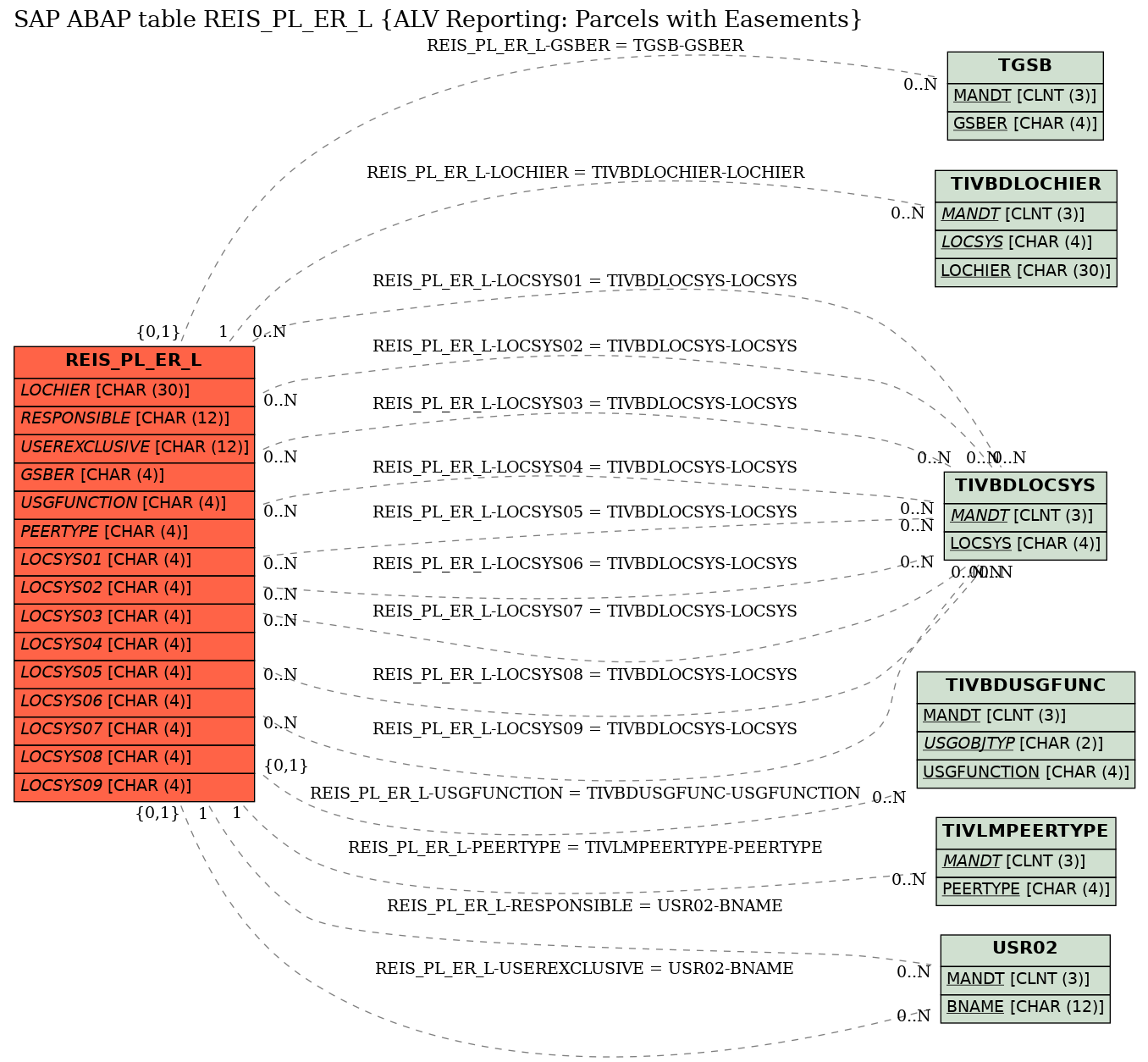The width and height of the screenshot is (1148, 1062).
Task: Click LOCSYS [CHAR (4)] in TIVBDLOCHIER table
Action: (1026, 243)
